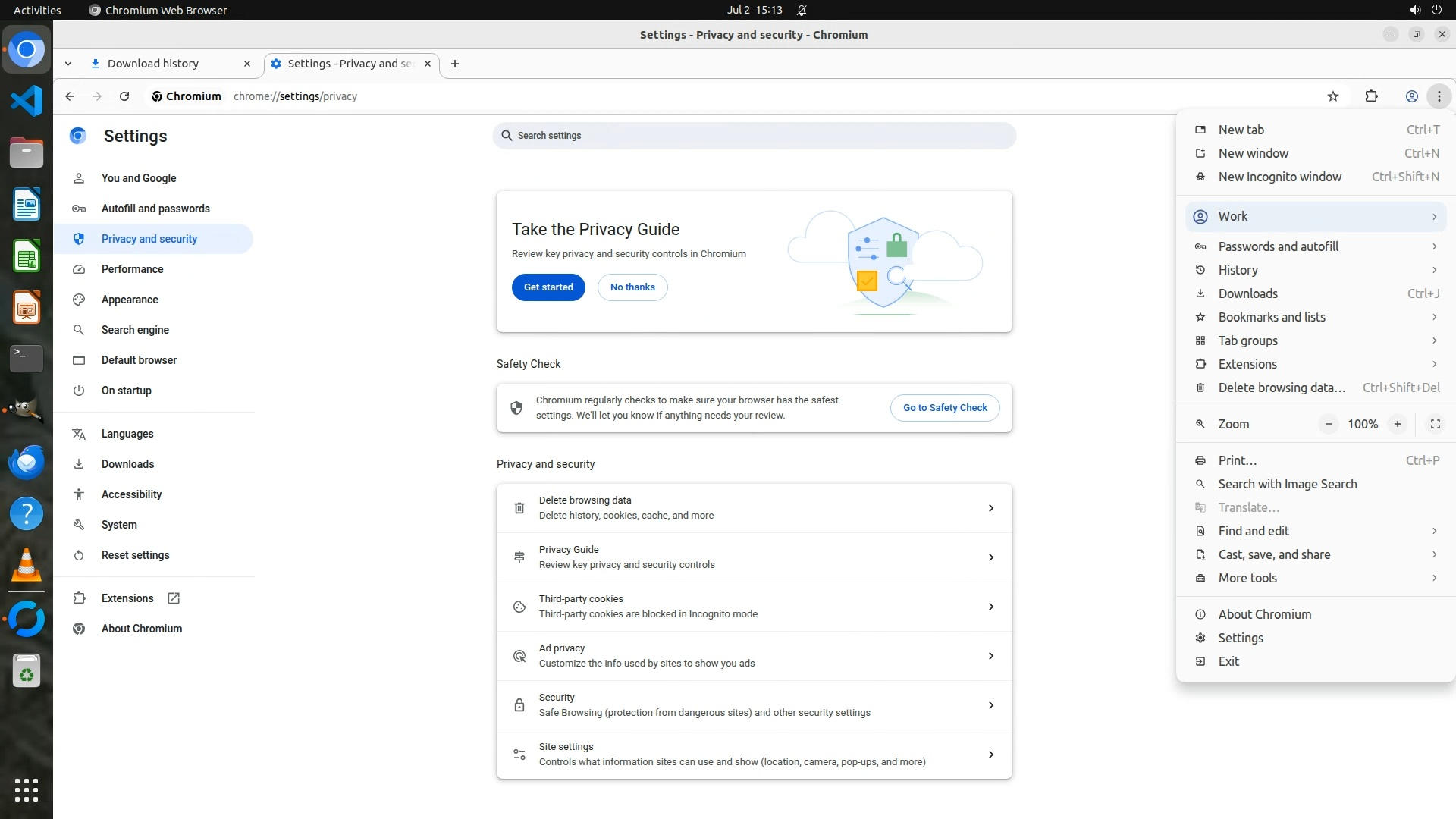1456x819 pixels.
Task: Close the Download history tab
Action: 246,64
